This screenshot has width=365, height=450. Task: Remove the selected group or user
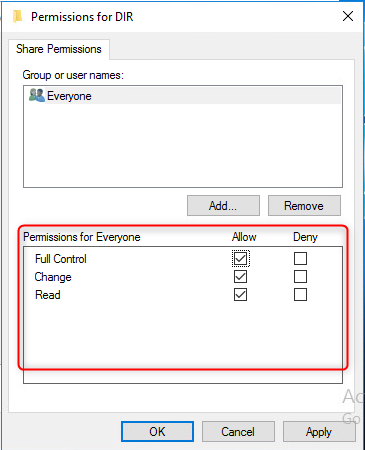[x=304, y=206]
